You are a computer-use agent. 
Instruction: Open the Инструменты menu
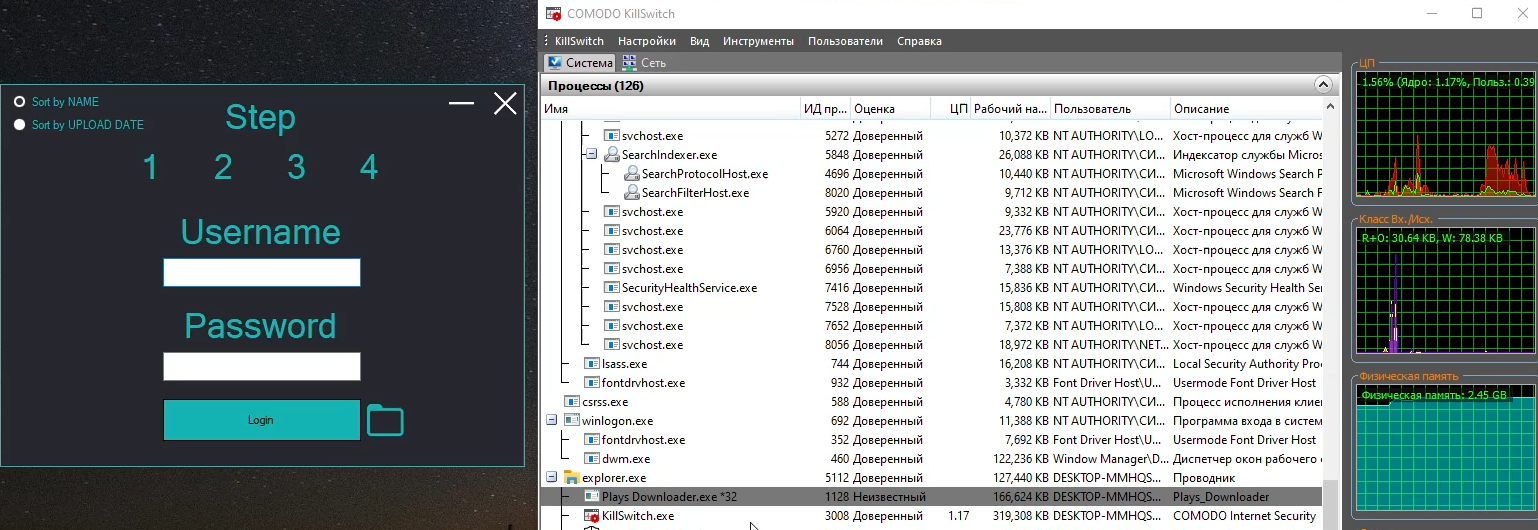(759, 41)
